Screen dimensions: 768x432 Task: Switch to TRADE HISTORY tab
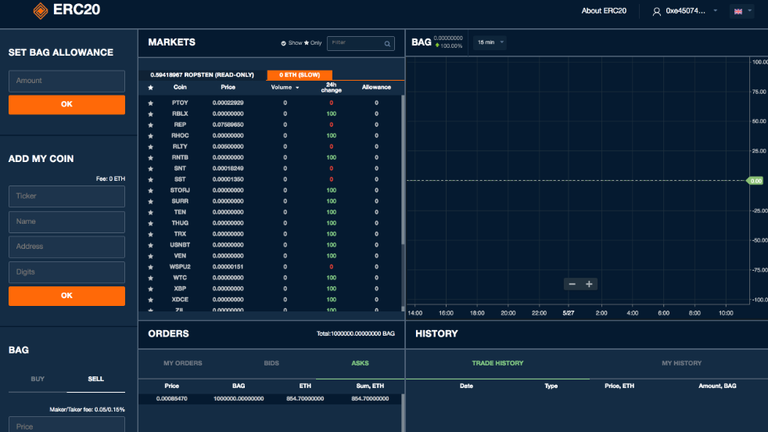(x=498, y=363)
